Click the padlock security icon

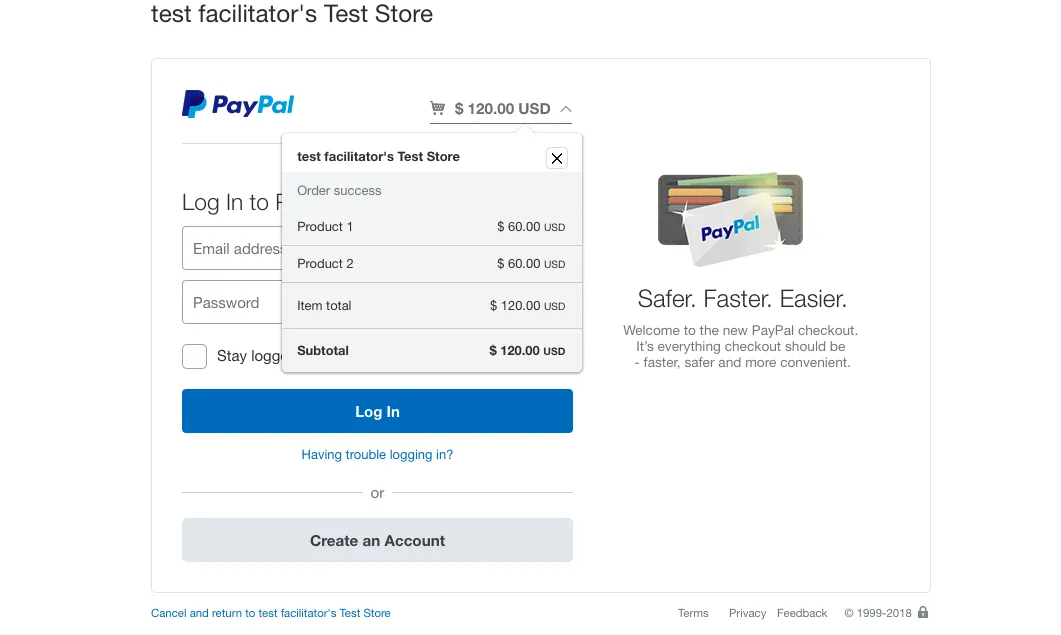[x=923, y=612]
